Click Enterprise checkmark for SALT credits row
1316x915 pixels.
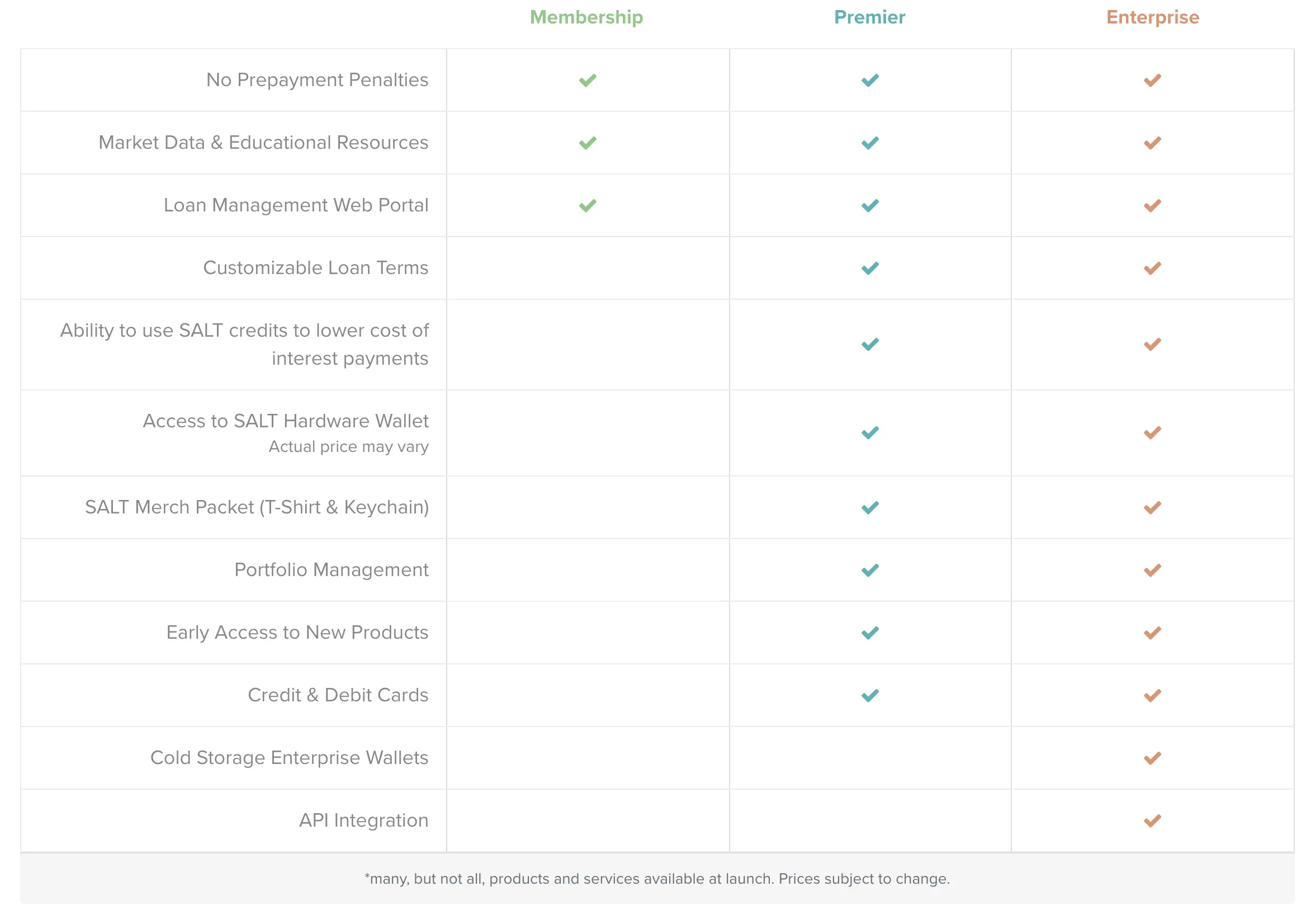click(1152, 344)
